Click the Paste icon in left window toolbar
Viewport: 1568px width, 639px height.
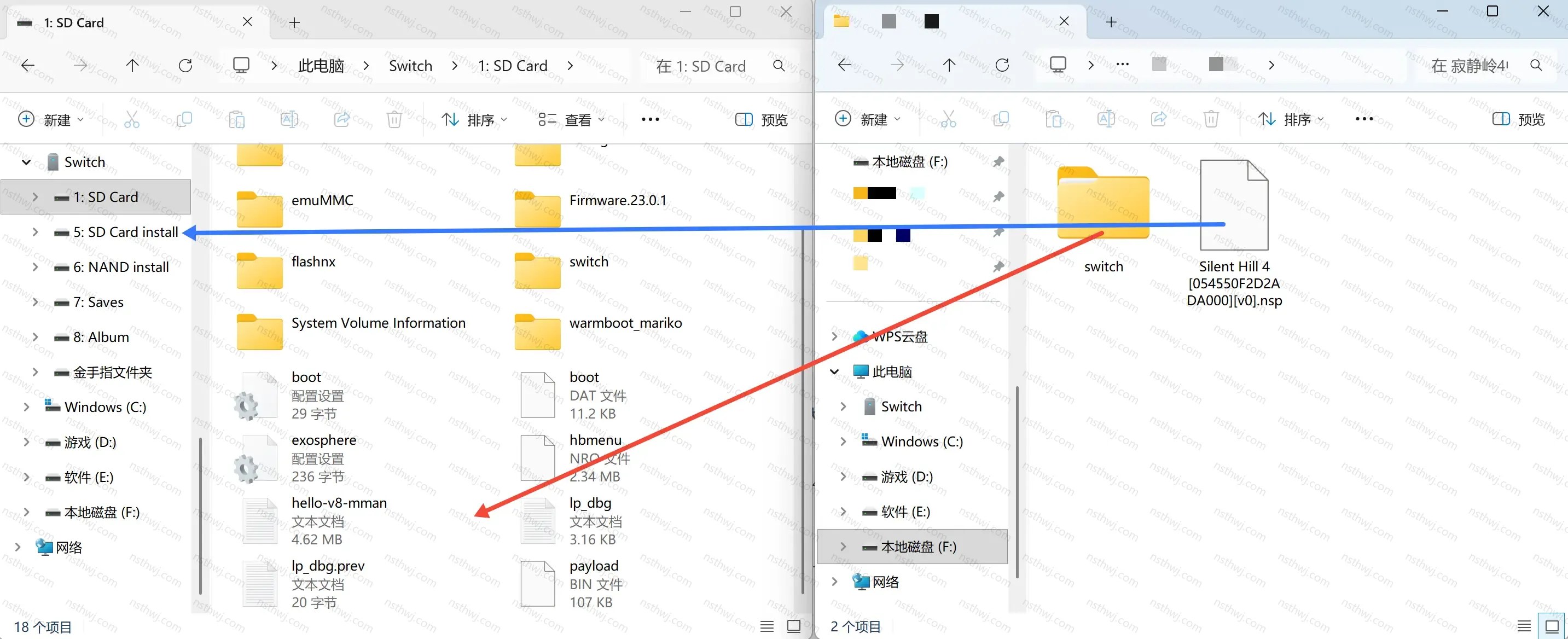coord(237,119)
